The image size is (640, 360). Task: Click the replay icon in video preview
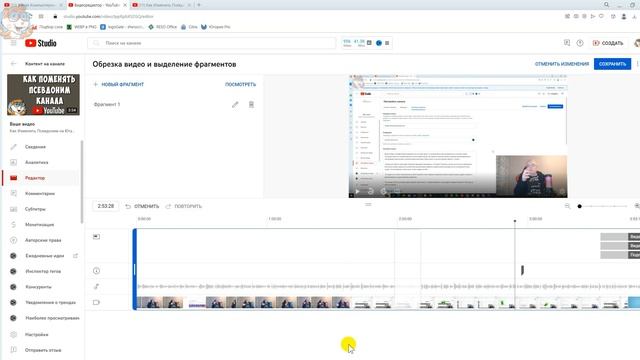tap(371, 191)
